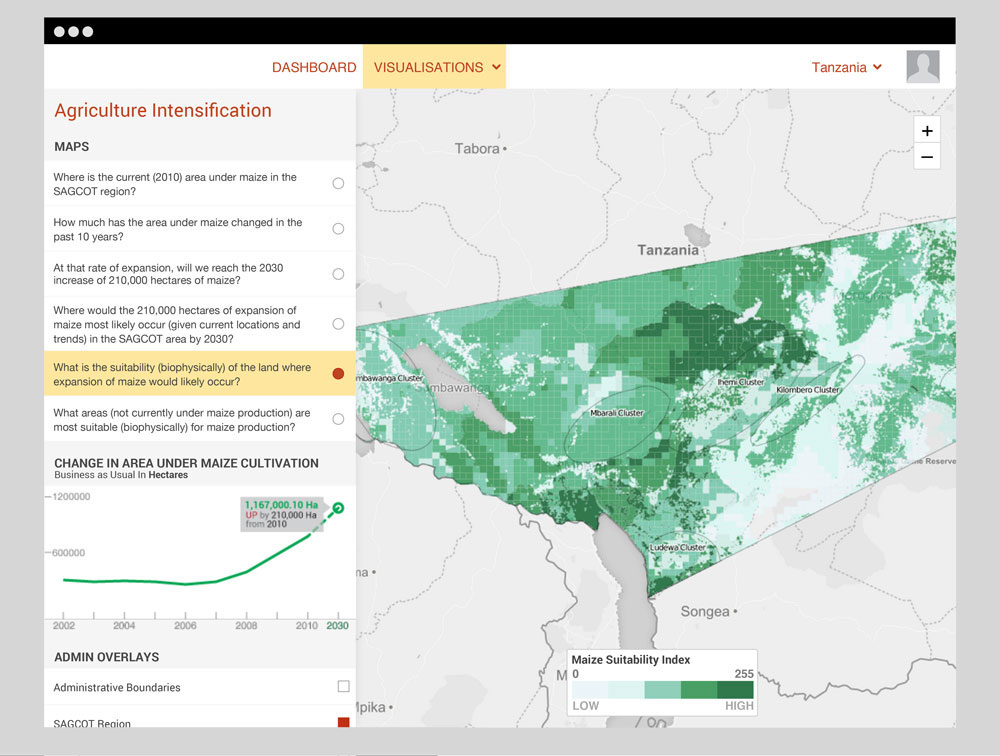This screenshot has height=756, width=1000.
Task: Click the 2030 projection point on chart
Action: tap(338, 508)
